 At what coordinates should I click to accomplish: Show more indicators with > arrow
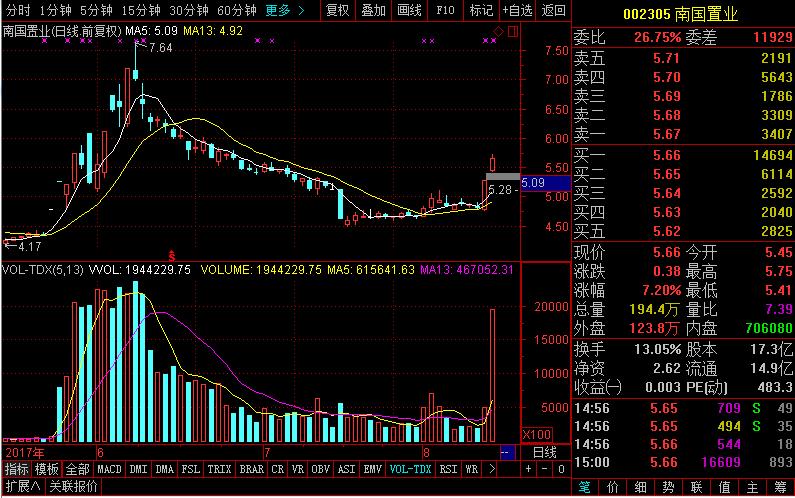(x=491, y=469)
